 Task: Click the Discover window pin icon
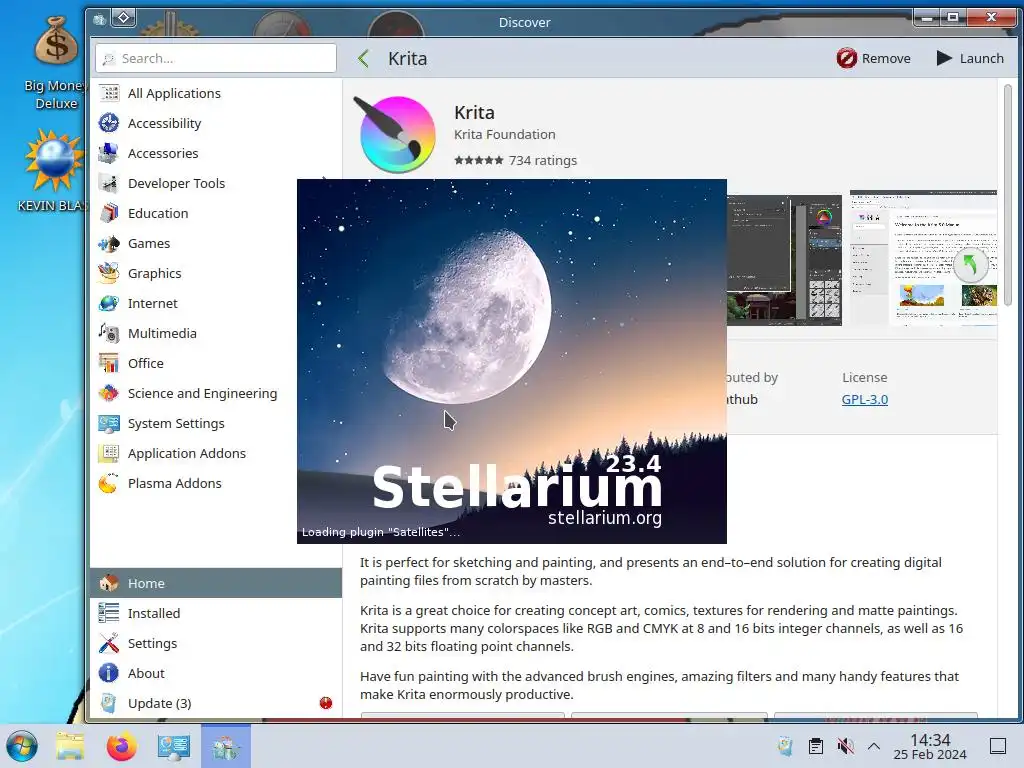[x=124, y=18]
